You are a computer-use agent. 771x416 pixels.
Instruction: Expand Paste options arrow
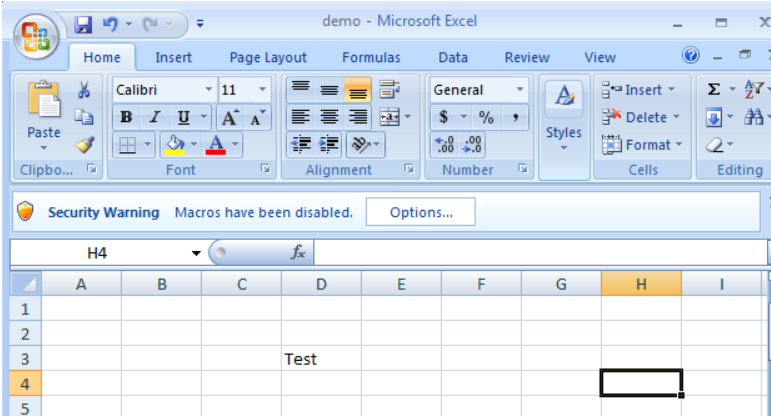[44, 148]
